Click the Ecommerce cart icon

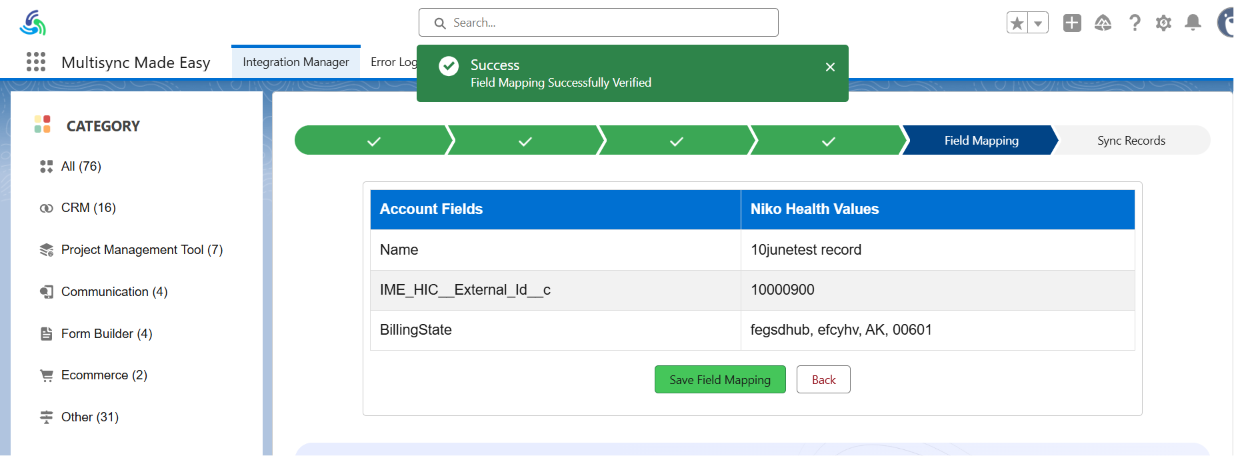(46, 376)
